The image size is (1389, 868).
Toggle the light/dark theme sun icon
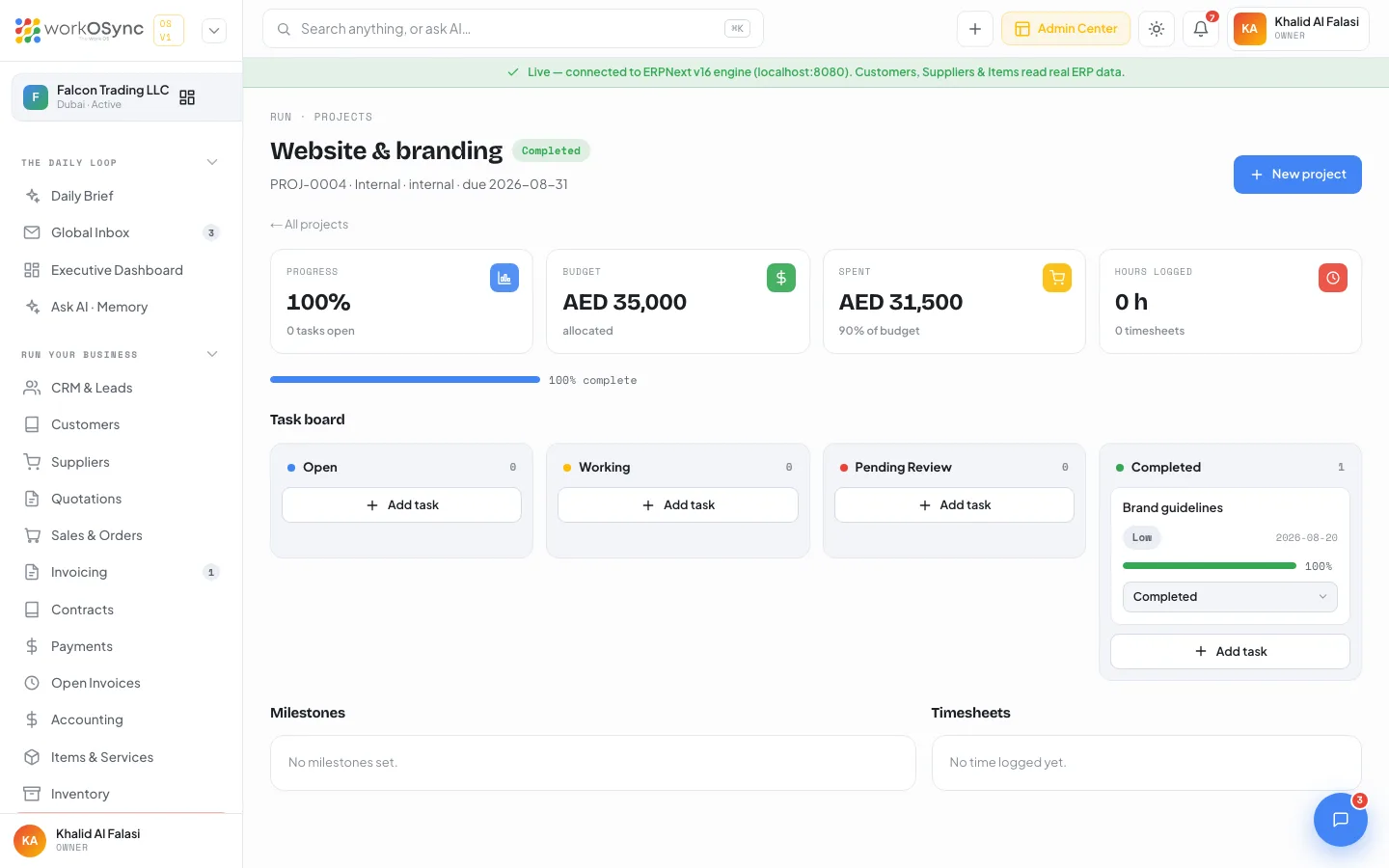click(1157, 29)
